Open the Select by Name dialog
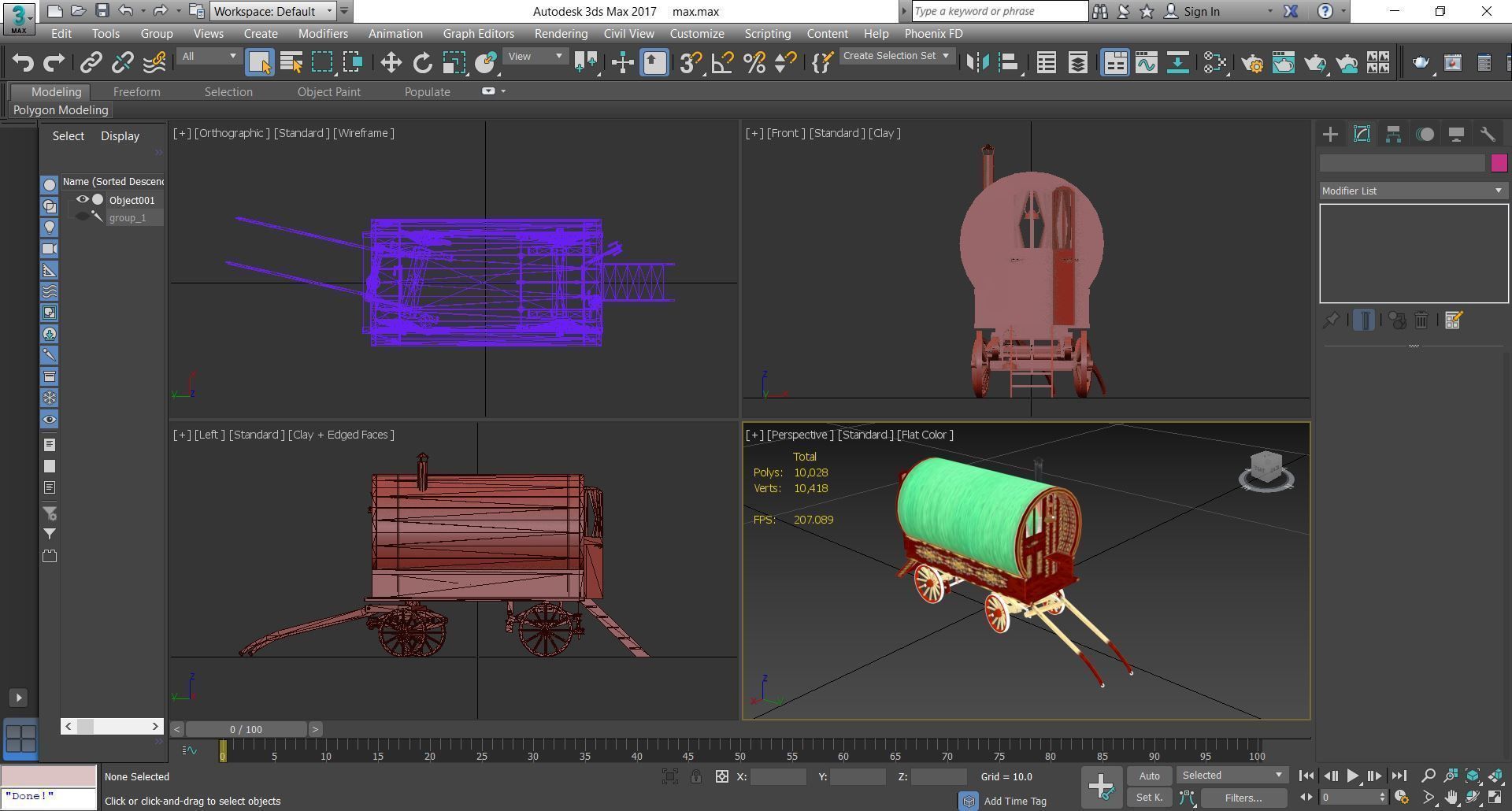 290,62
